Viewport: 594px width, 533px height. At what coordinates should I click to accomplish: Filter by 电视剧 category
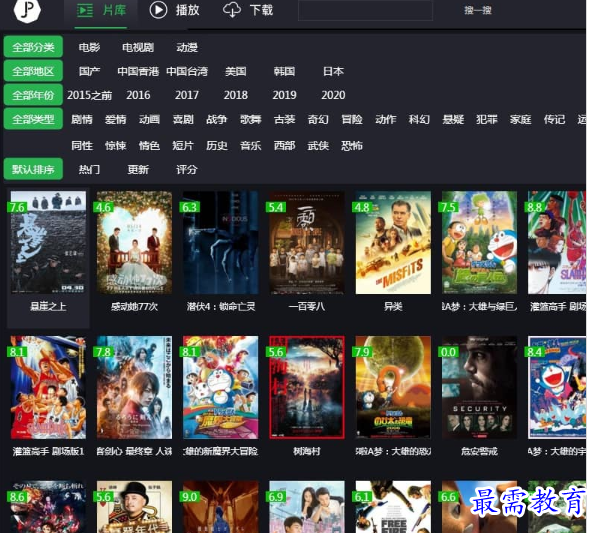138,47
